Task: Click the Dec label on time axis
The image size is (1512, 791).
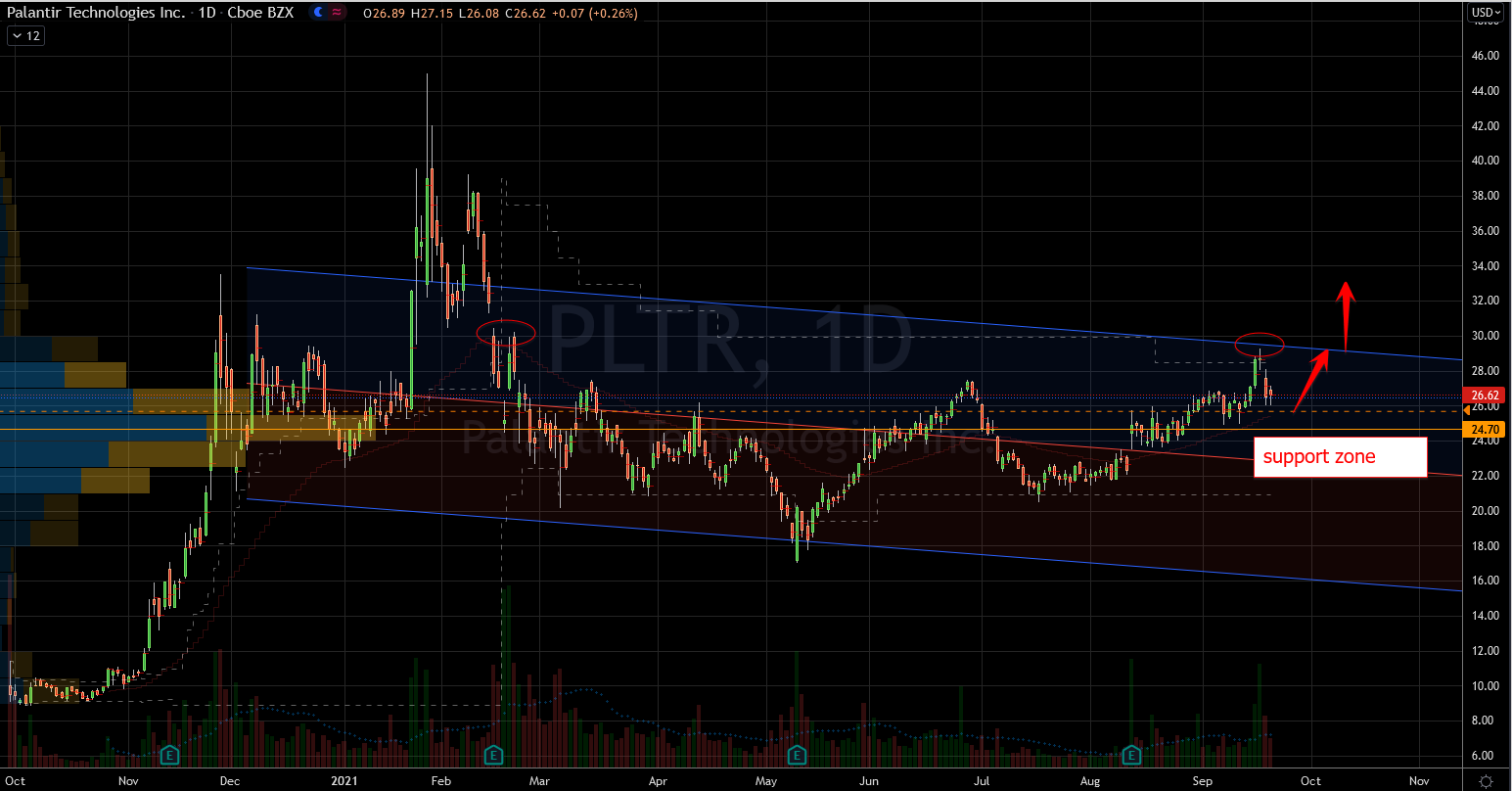Action: click(230, 781)
